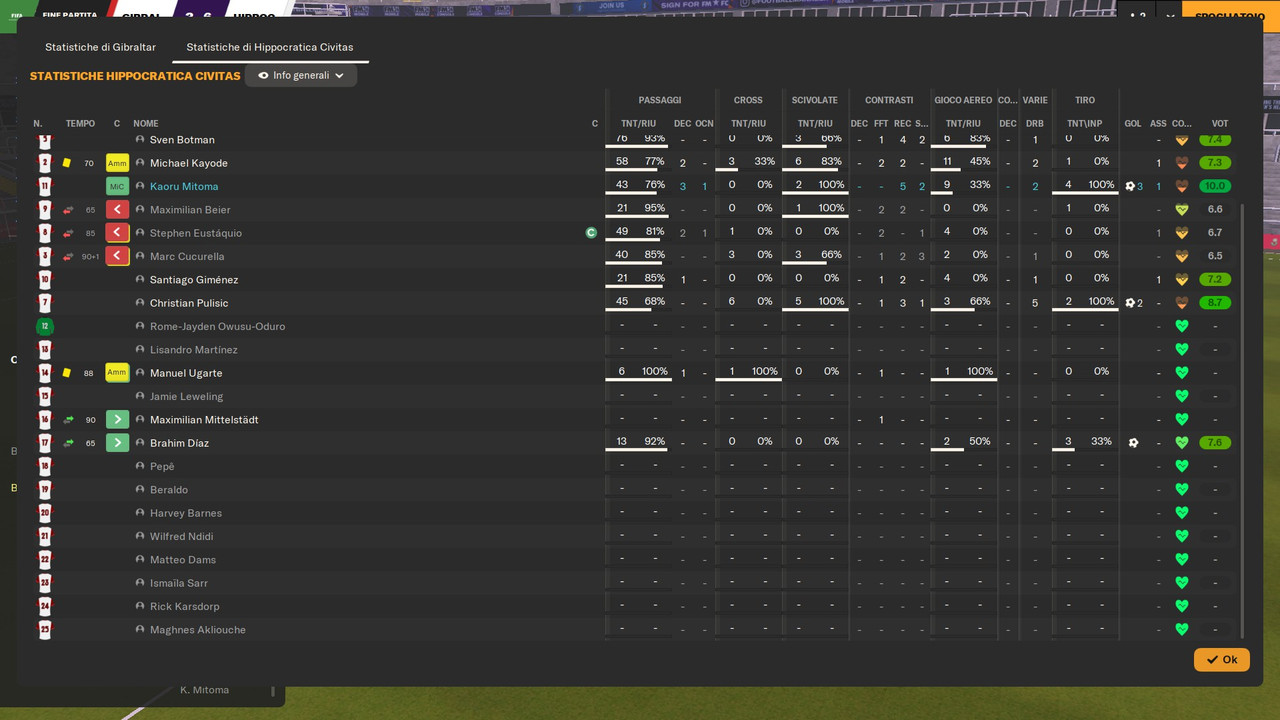Click the captain C icon for Stephen Eustáquio
1280x720 pixels.
(x=591, y=233)
